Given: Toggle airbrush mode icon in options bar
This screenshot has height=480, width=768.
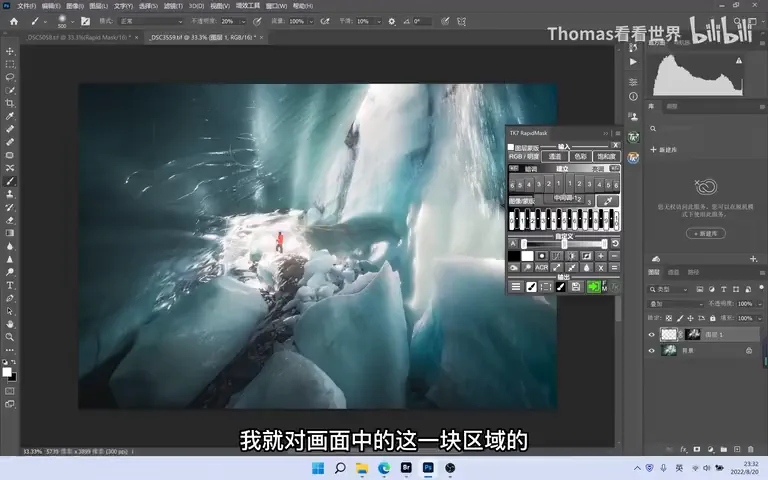Looking at the screenshot, I should pyautogui.click(x=325, y=22).
